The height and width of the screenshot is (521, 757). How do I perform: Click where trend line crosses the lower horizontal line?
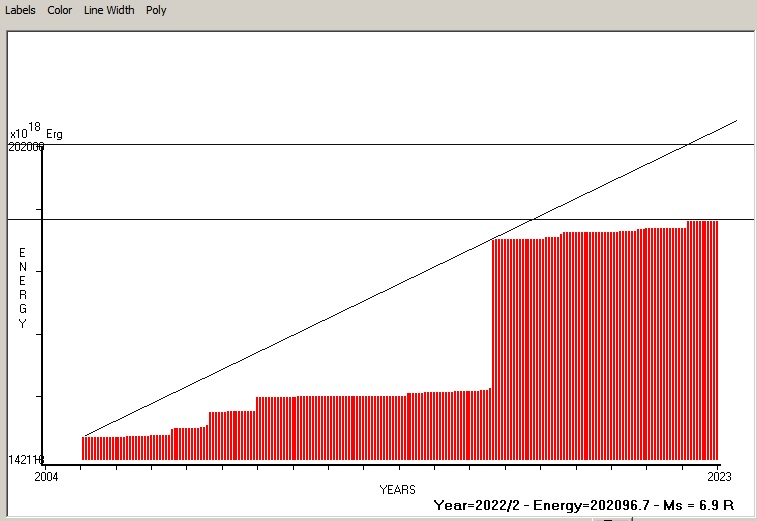(x=535, y=219)
